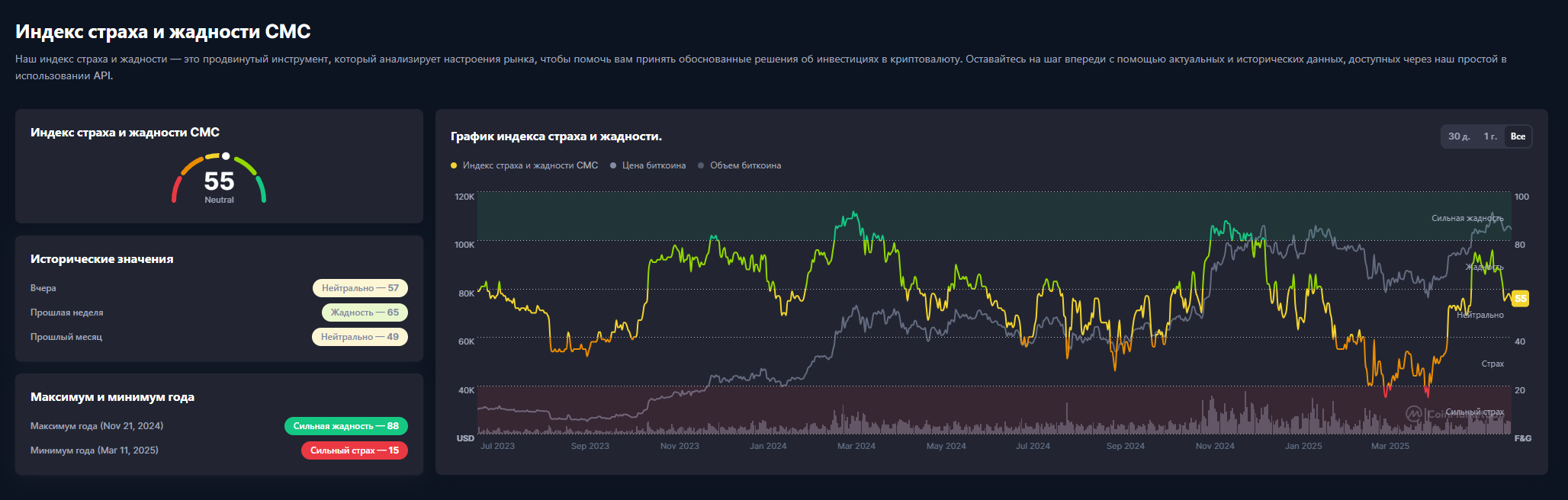This screenshot has width=1568, height=500.
Task: Select the Все time range tab
Action: click(x=1518, y=136)
